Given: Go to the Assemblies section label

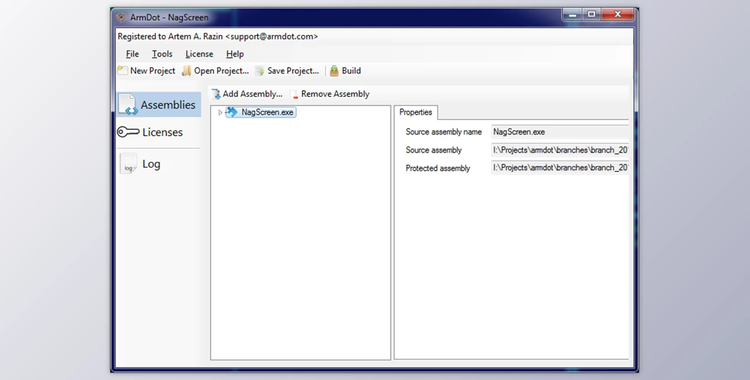Looking at the screenshot, I should pyautogui.click(x=168, y=105).
